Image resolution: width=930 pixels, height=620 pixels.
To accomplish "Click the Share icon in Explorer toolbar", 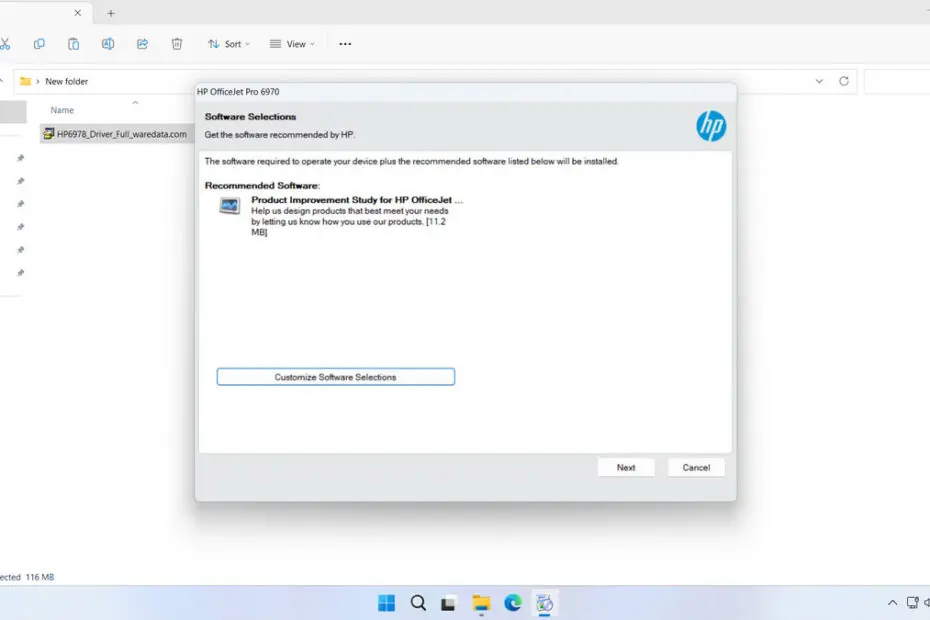I will tap(142, 44).
